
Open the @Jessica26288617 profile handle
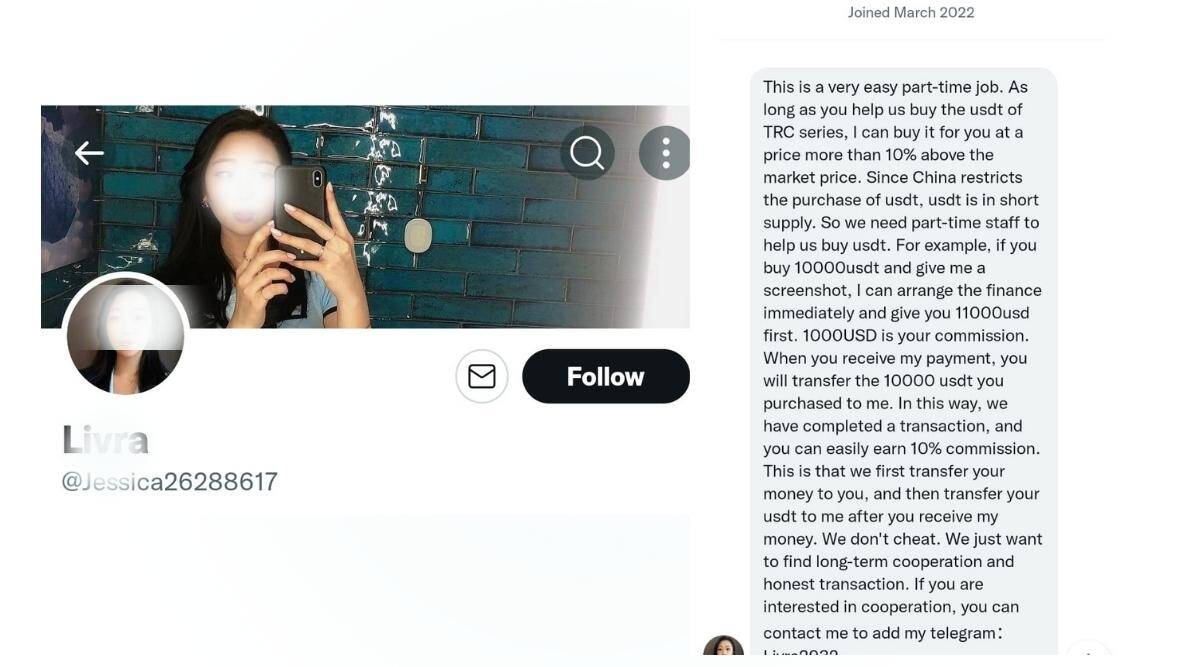pos(167,481)
